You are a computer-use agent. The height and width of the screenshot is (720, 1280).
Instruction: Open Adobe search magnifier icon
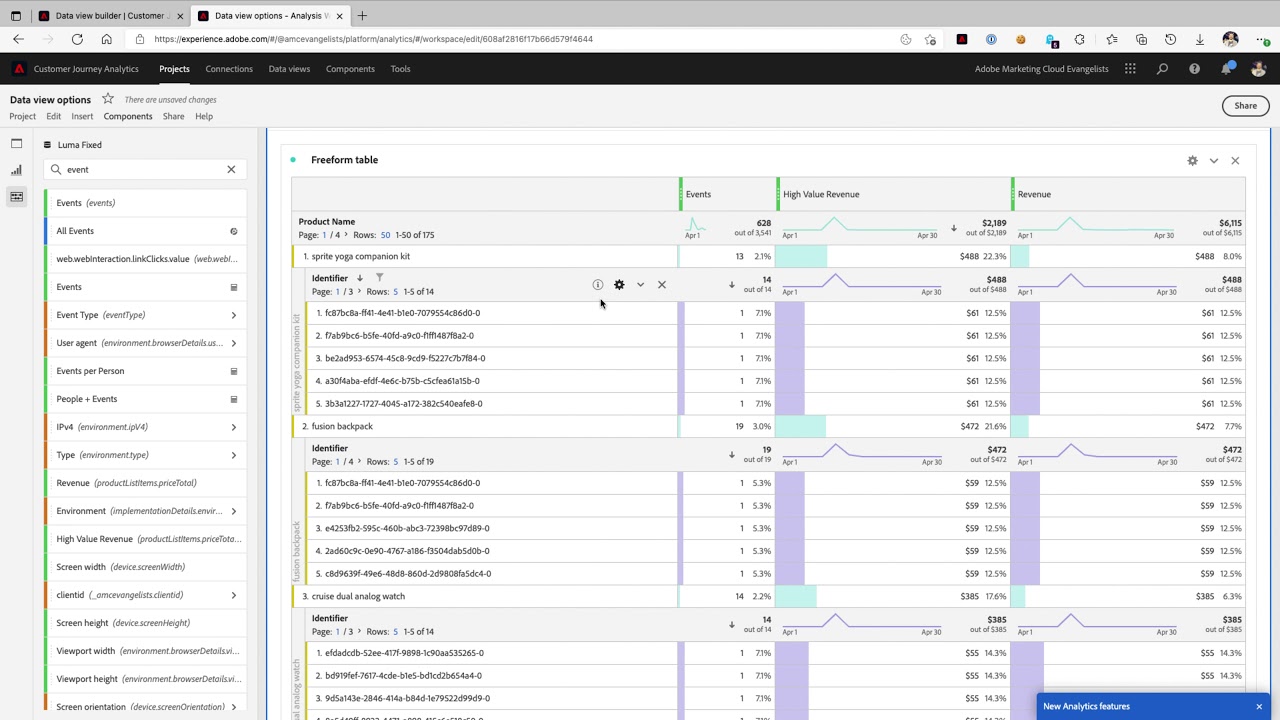click(1162, 69)
